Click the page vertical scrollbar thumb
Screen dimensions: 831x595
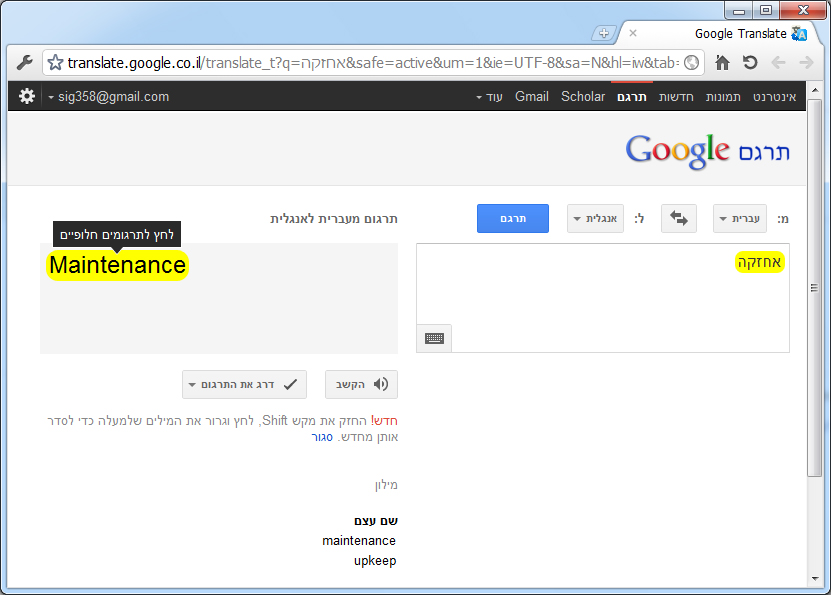[x=814, y=288]
